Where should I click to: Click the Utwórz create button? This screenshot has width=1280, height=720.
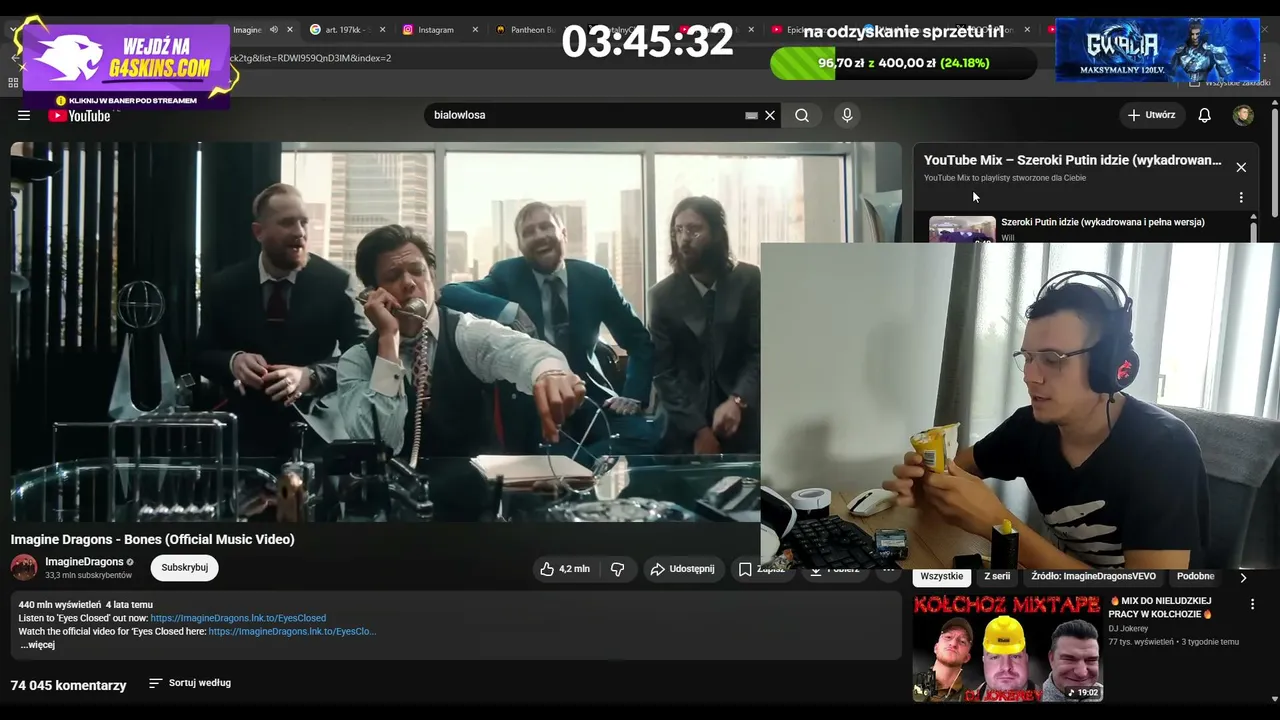(x=1151, y=115)
